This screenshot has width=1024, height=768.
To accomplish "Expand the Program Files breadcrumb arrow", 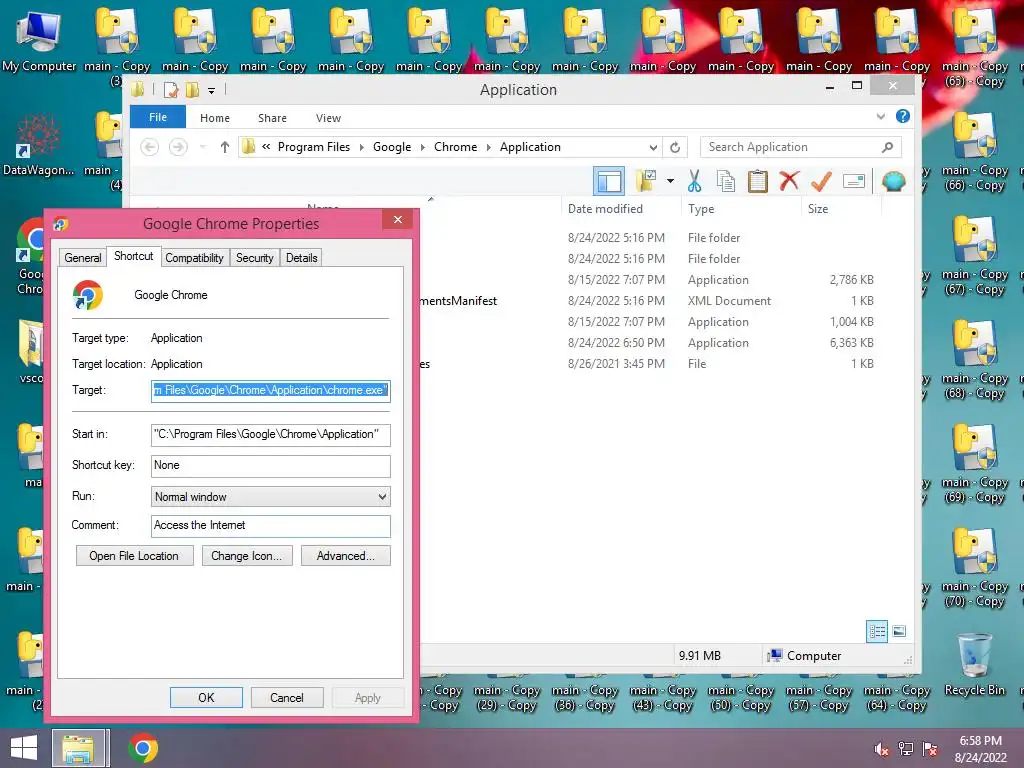I will (x=362, y=148).
